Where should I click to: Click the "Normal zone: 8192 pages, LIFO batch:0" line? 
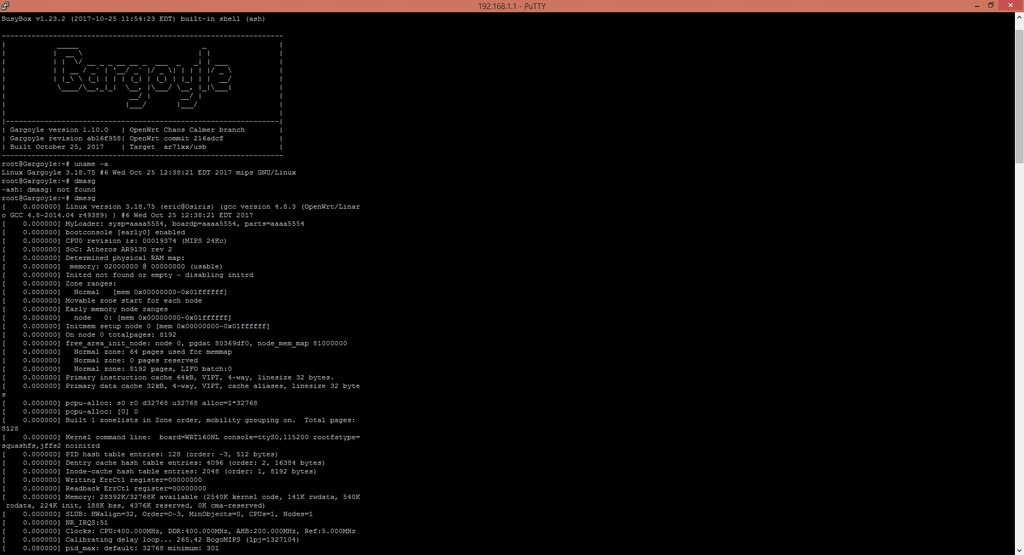pos(117,368)
